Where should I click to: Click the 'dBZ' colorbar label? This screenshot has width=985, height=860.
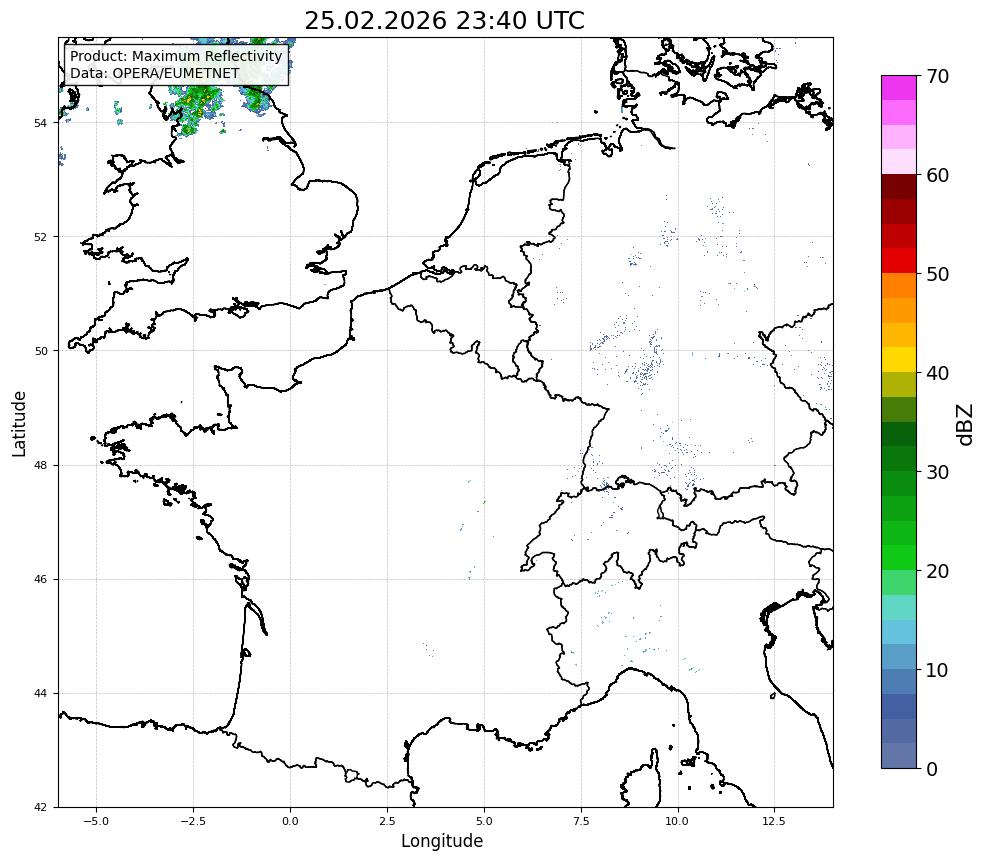pos(966,425)
